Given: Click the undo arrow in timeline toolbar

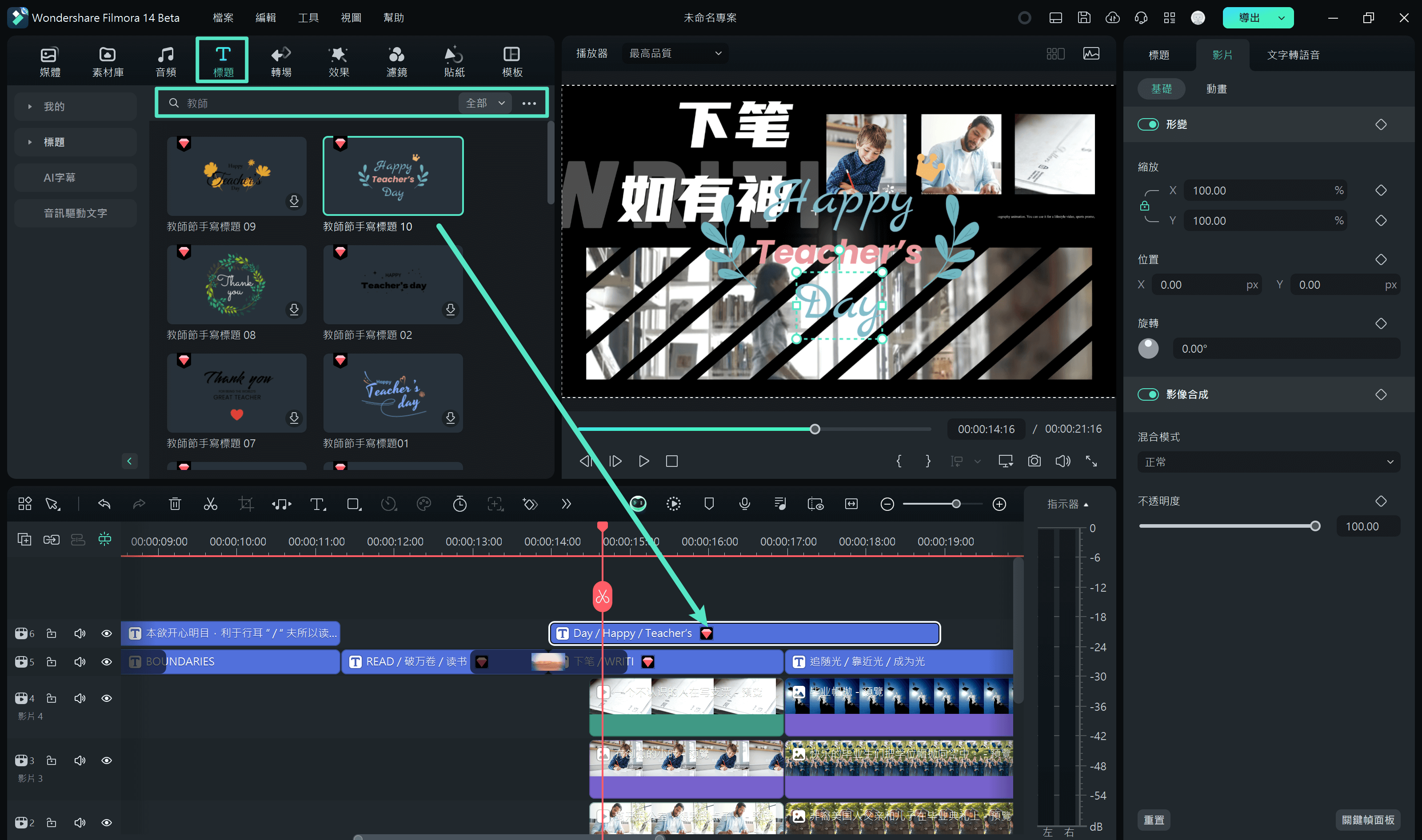Looking at the screenshot, I should pos(104,504).
